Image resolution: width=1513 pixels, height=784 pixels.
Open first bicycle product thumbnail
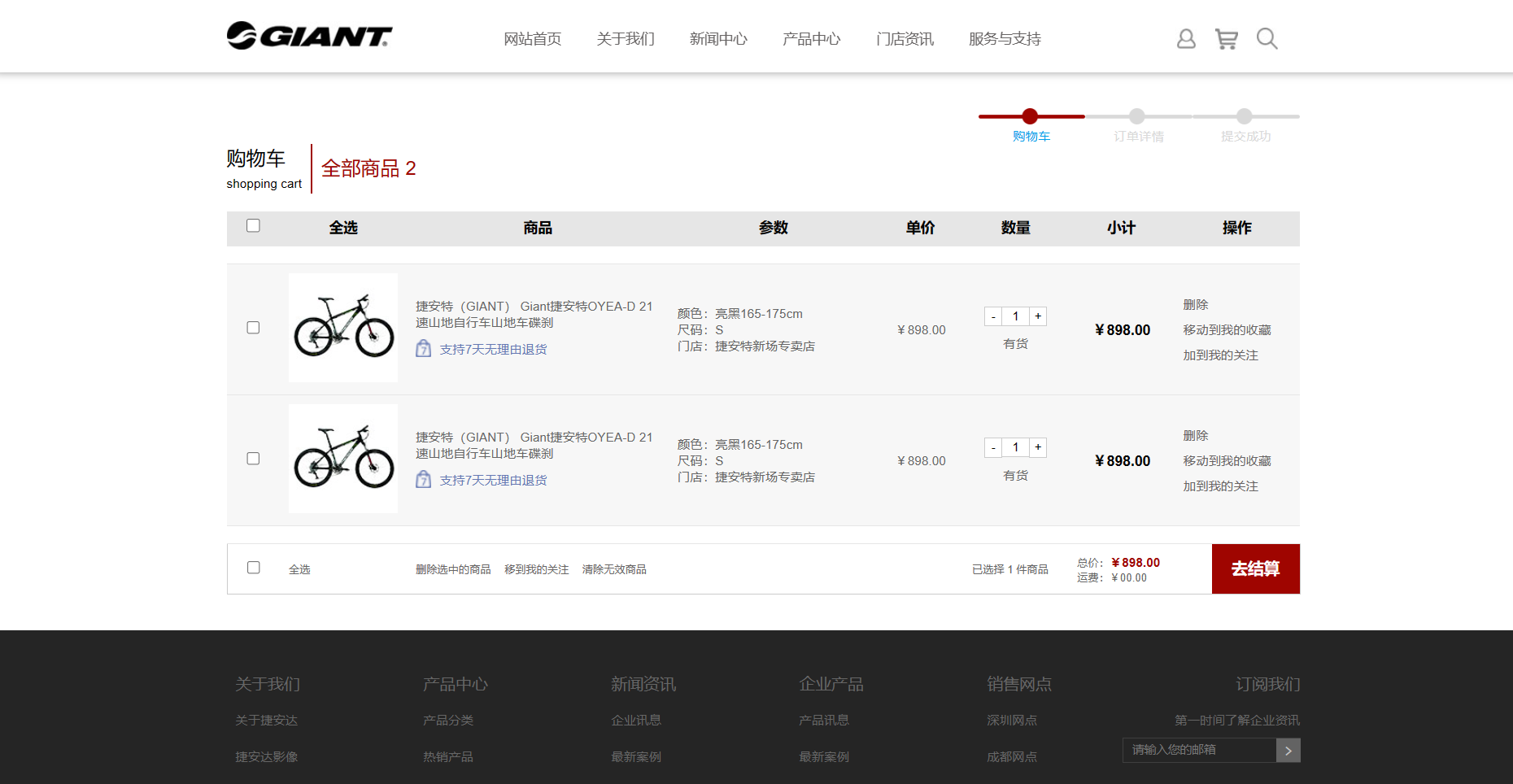click(343, 328)
